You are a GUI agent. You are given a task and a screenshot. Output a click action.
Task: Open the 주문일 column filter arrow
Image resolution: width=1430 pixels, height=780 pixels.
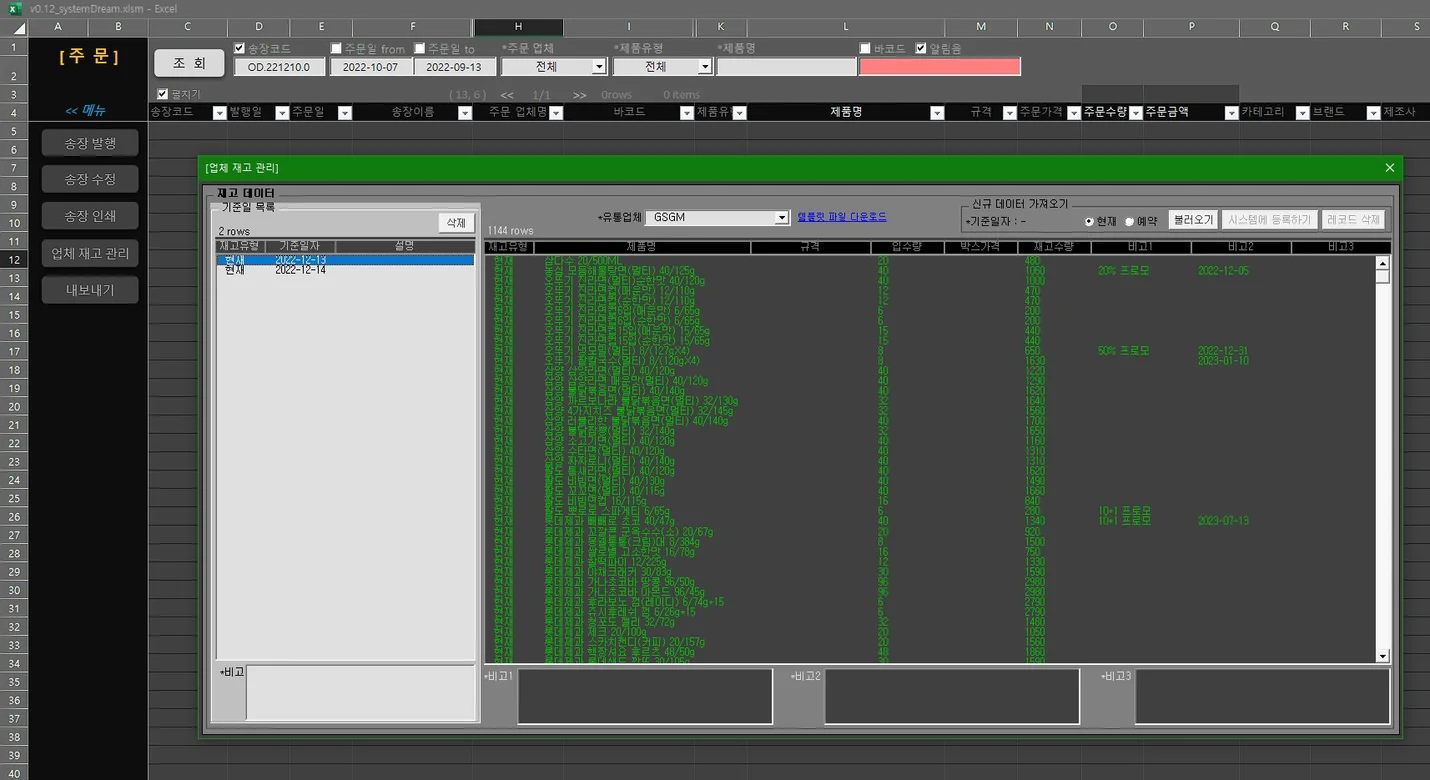tap(345, 113)
